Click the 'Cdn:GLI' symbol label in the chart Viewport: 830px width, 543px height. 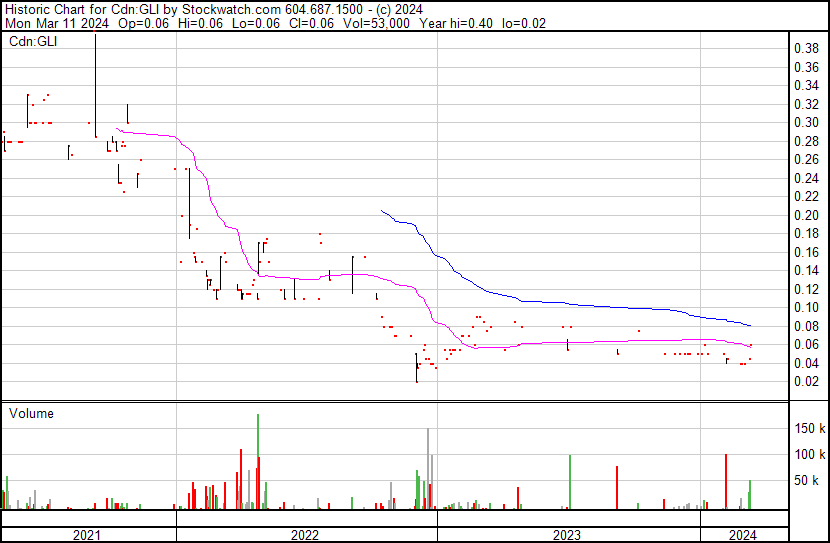pyautogui.click(x=33, y=41)
